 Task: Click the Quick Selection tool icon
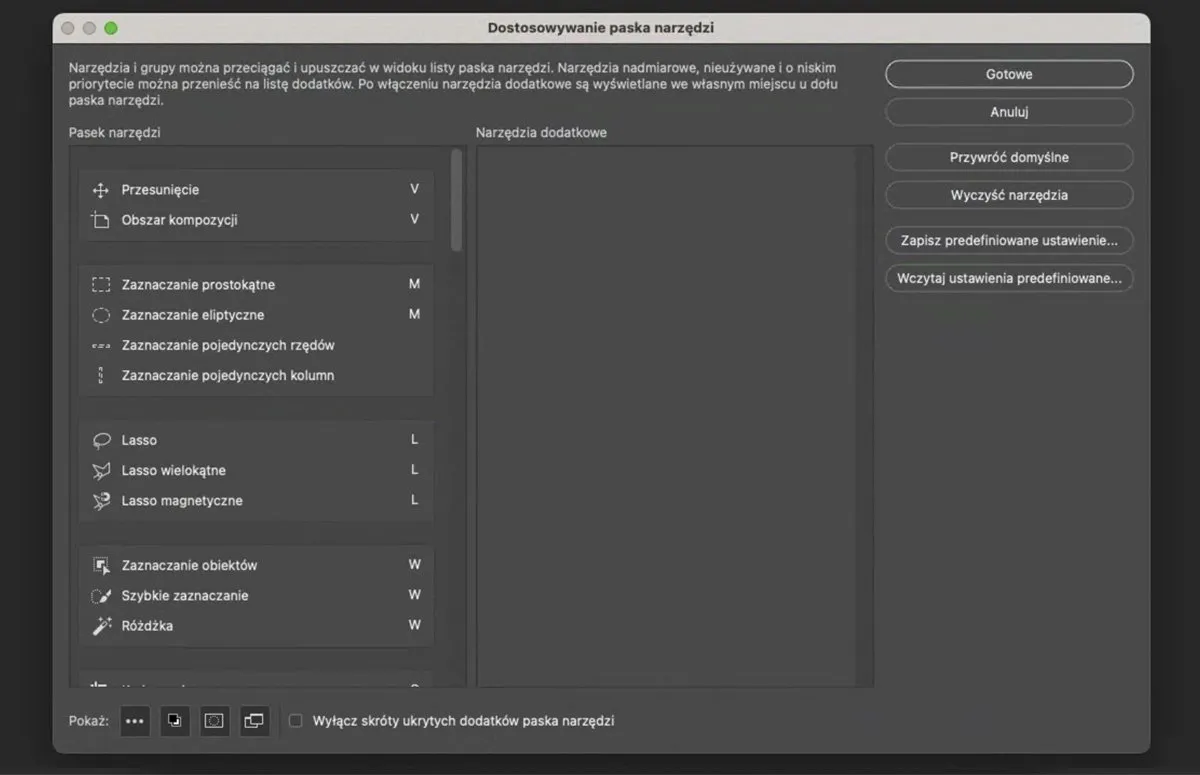100,595
